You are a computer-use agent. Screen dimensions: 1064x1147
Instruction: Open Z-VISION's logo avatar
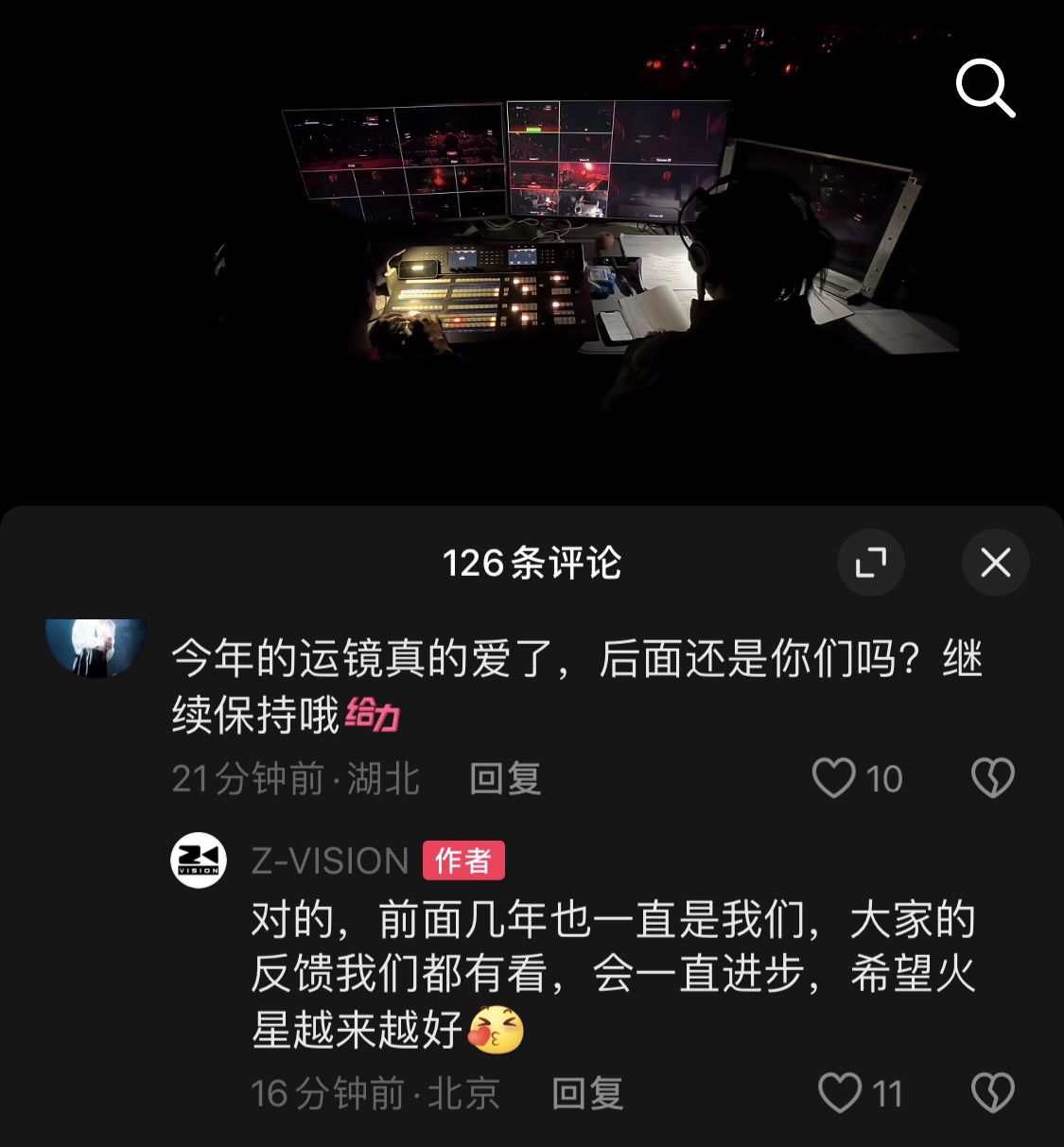point(199,860)
